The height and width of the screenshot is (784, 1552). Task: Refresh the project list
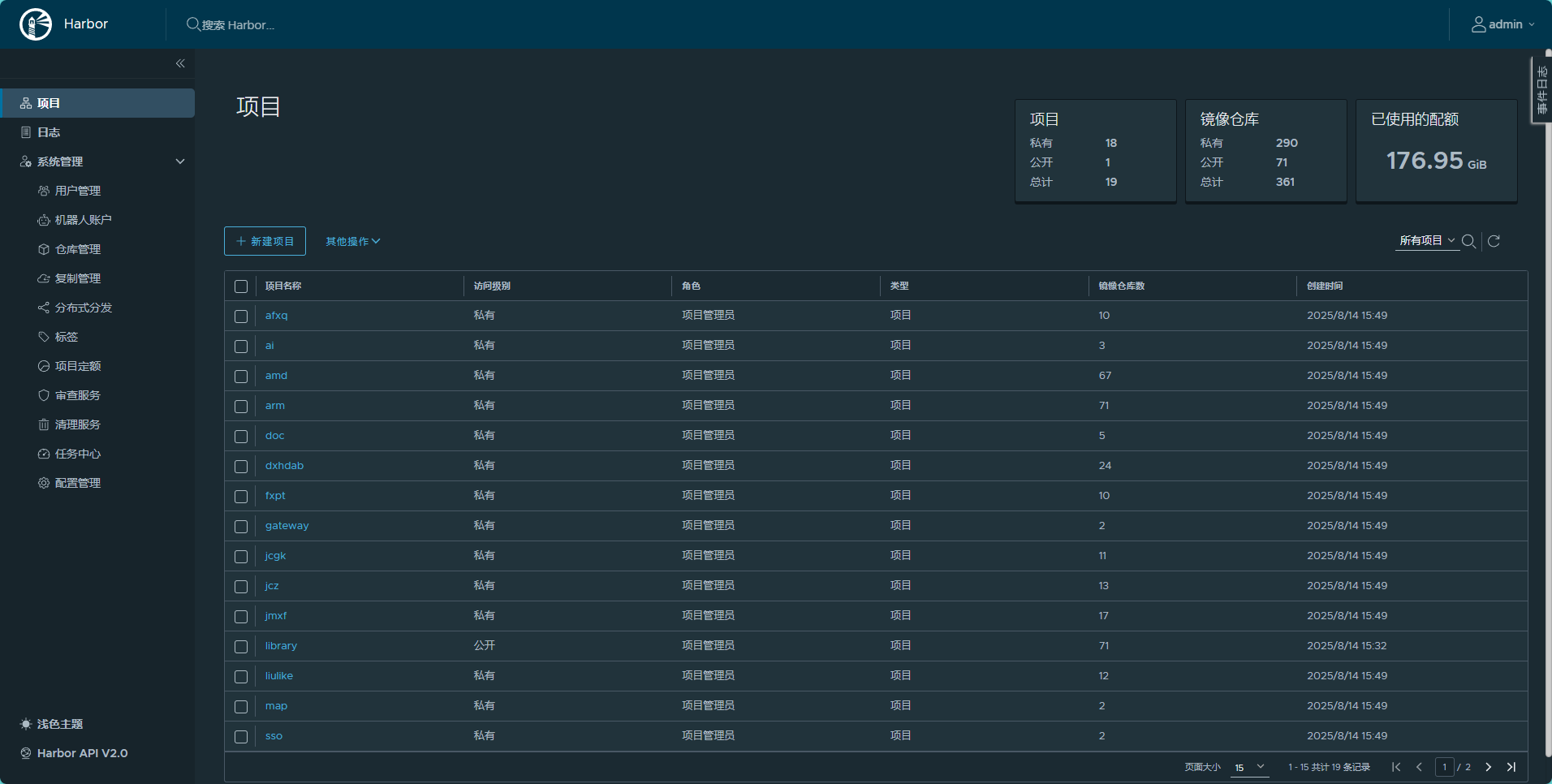[1494, 241]
